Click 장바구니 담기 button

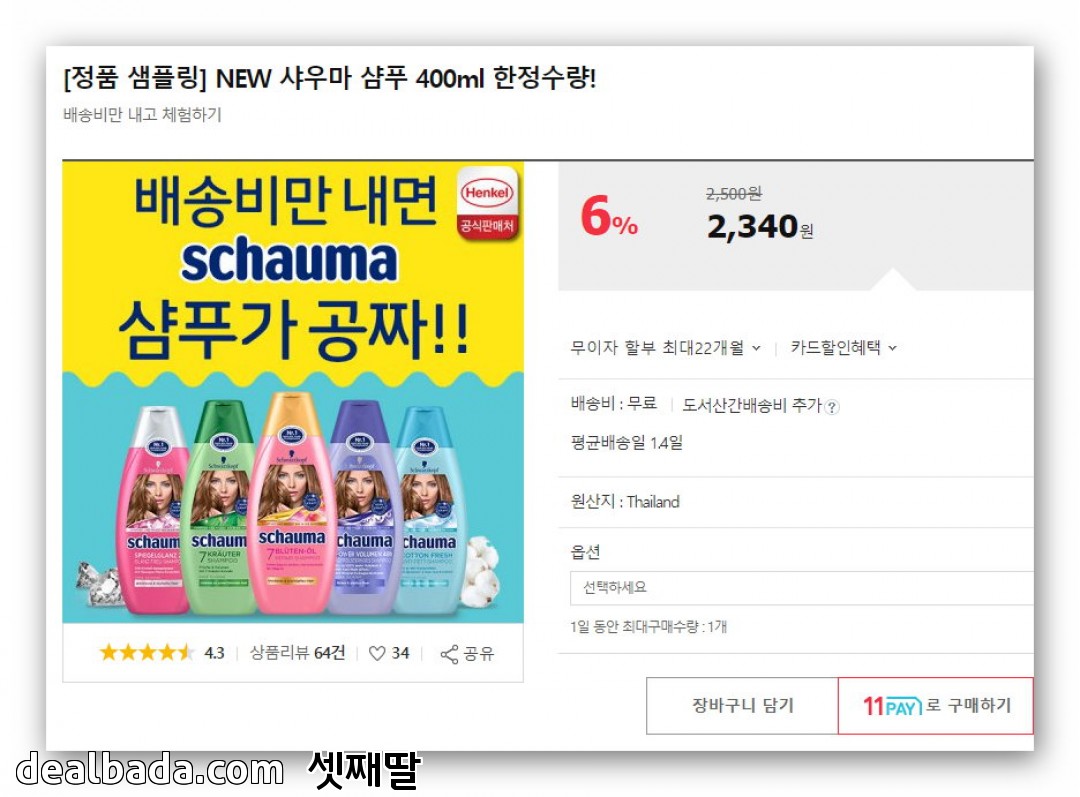coord(742,705)
